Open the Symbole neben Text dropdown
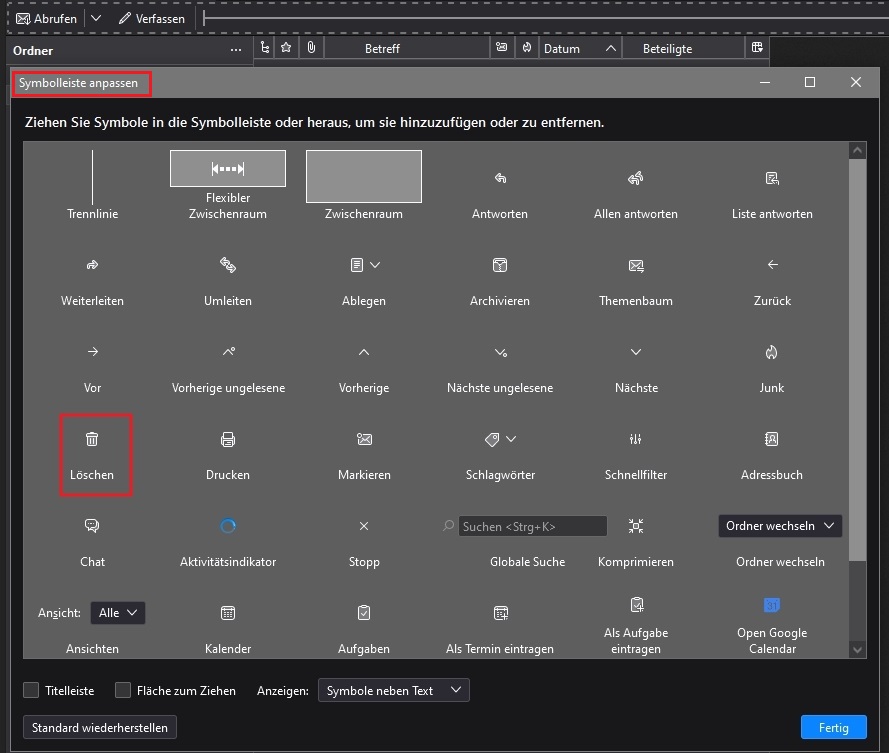Viewport: 889px width, 753px height. (x=393, y=690)
